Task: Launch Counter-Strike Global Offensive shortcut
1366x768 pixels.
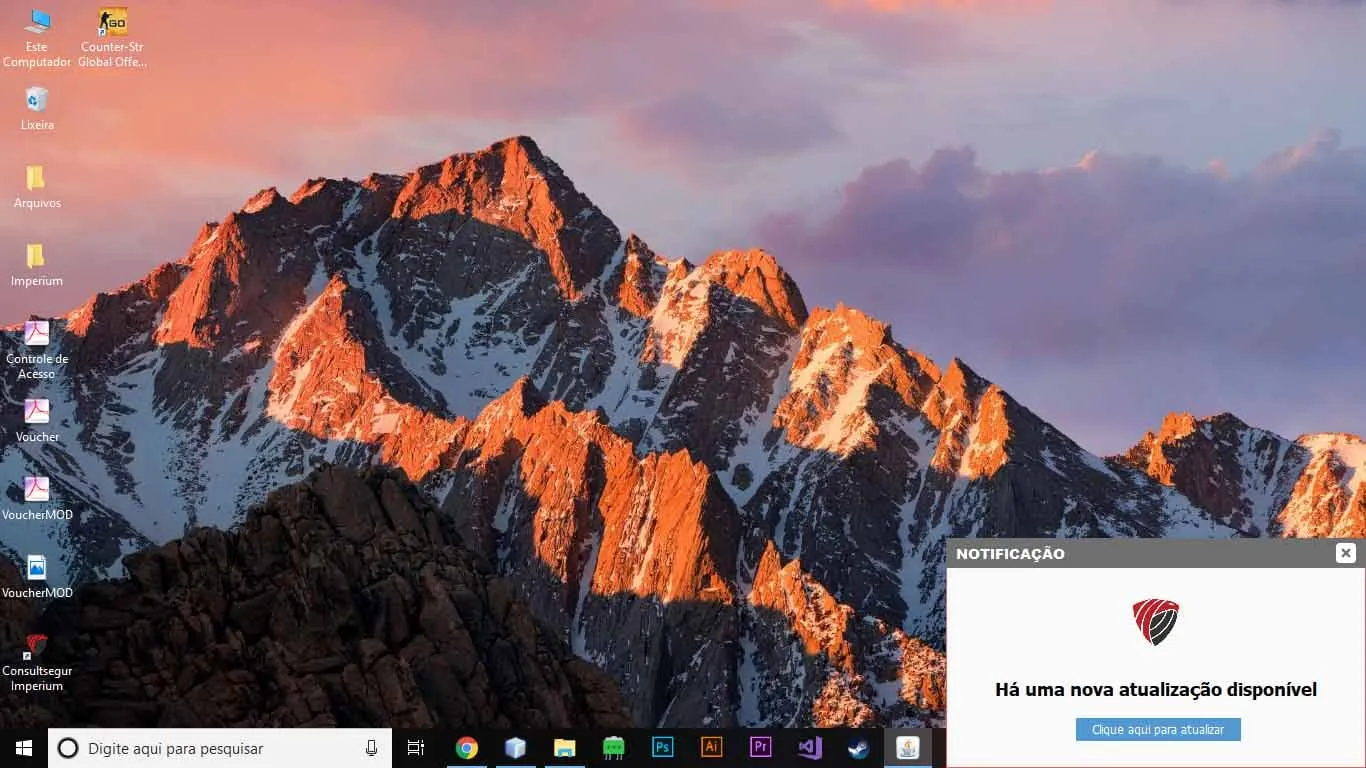Action: (112, 37)
